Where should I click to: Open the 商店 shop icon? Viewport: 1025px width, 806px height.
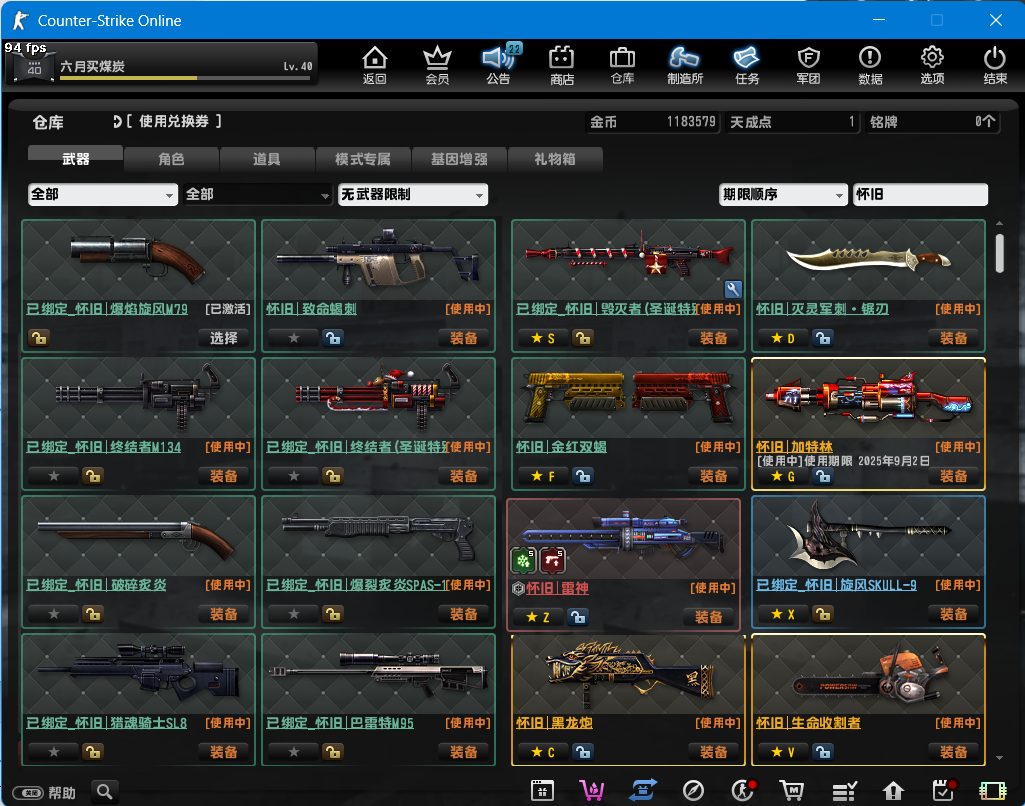[562, 65]
